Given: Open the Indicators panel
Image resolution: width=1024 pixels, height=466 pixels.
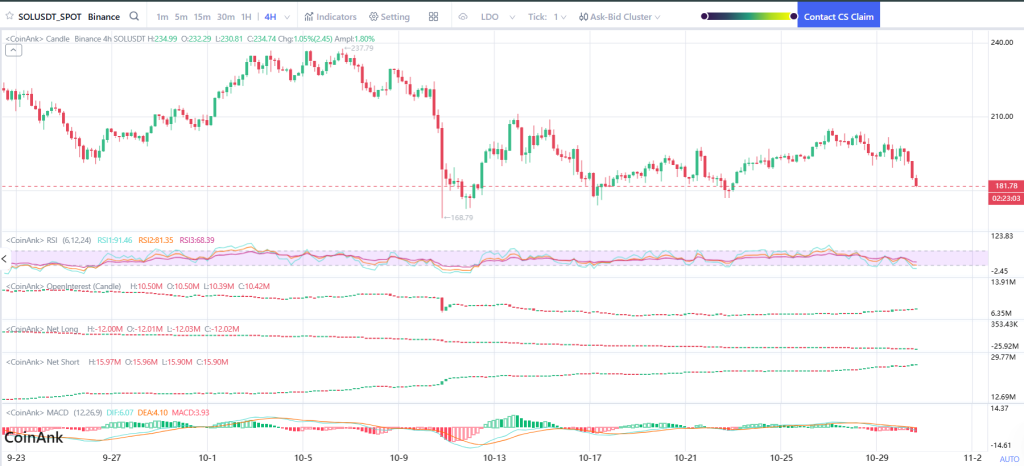Looking at the screenshot, I should coord(329,17).
